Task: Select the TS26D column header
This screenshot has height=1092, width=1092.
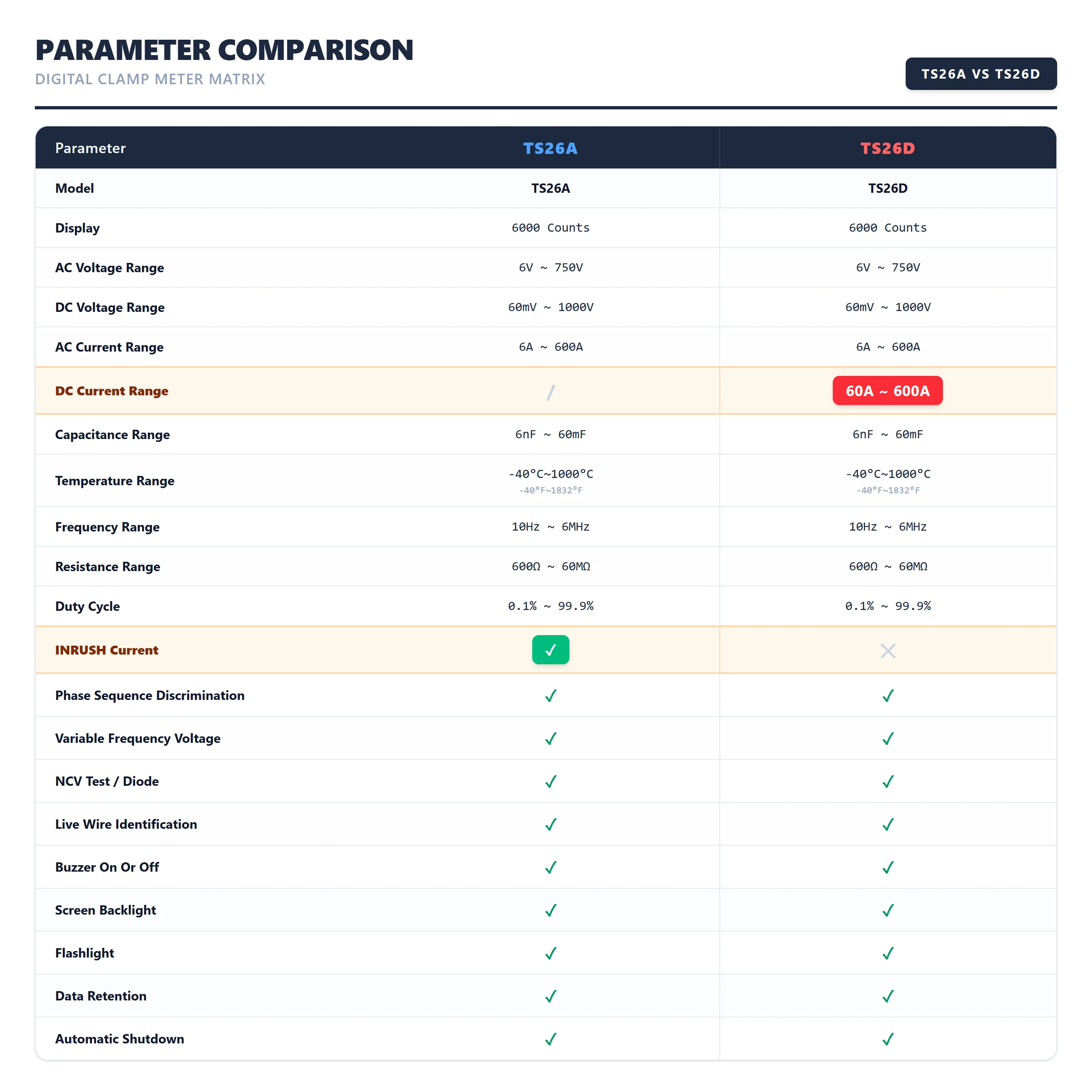Action: click(x=887, y=148)
